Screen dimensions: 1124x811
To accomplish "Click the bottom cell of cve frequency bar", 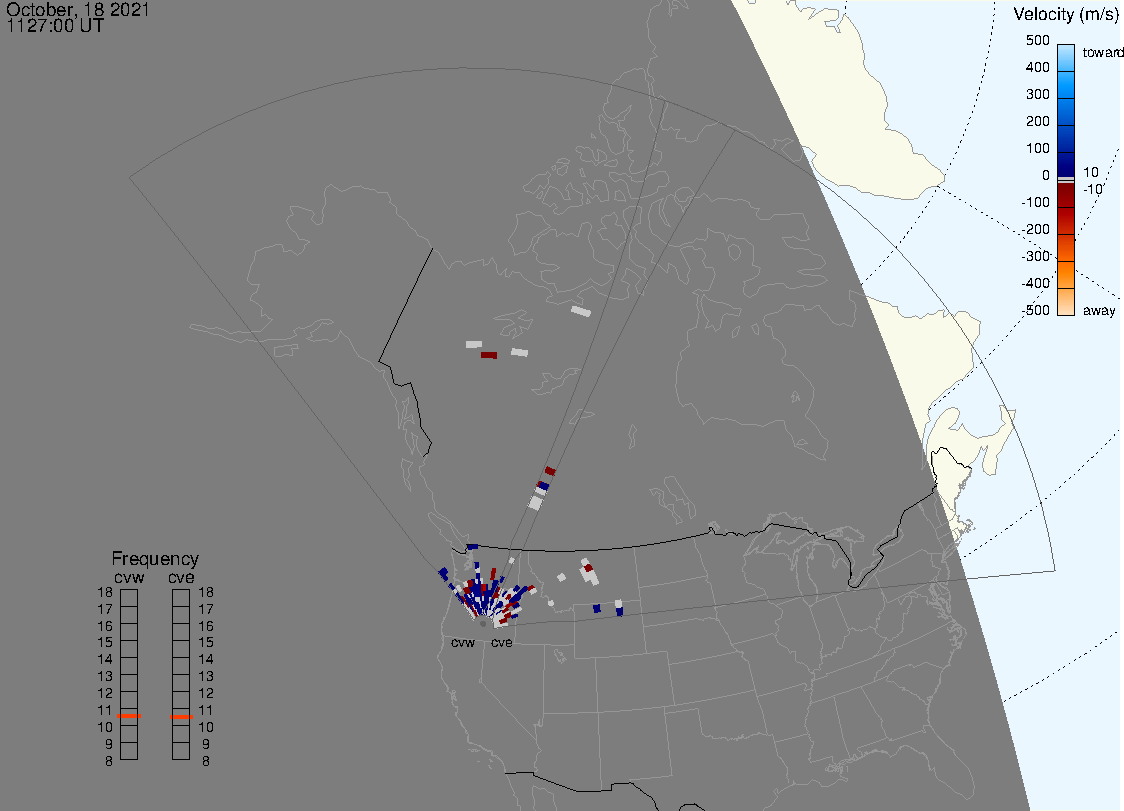I will [181, 751].
